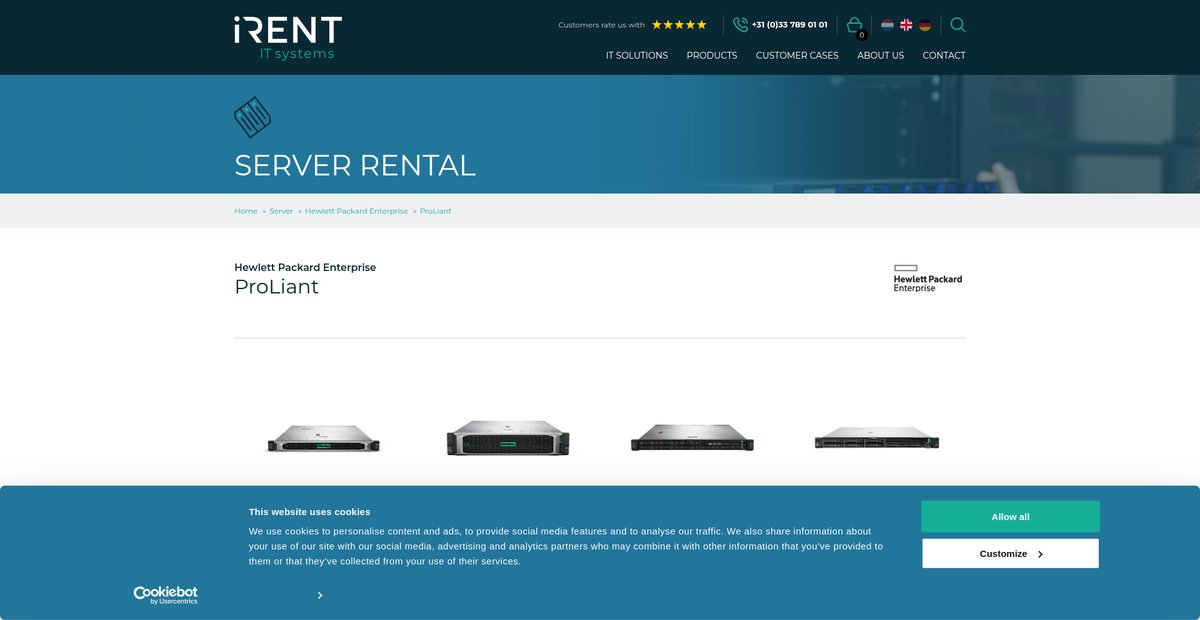This screenshot has width=1200, height=620.
Task: Open the PRODUCTS menu
Action: 712,56
